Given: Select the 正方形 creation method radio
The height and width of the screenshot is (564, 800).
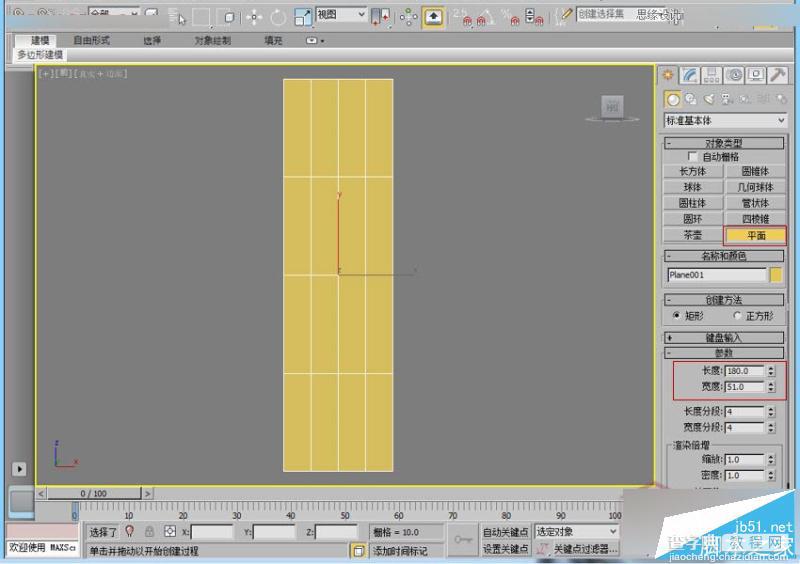Looking at the screenshot, I should coord(737,315).
